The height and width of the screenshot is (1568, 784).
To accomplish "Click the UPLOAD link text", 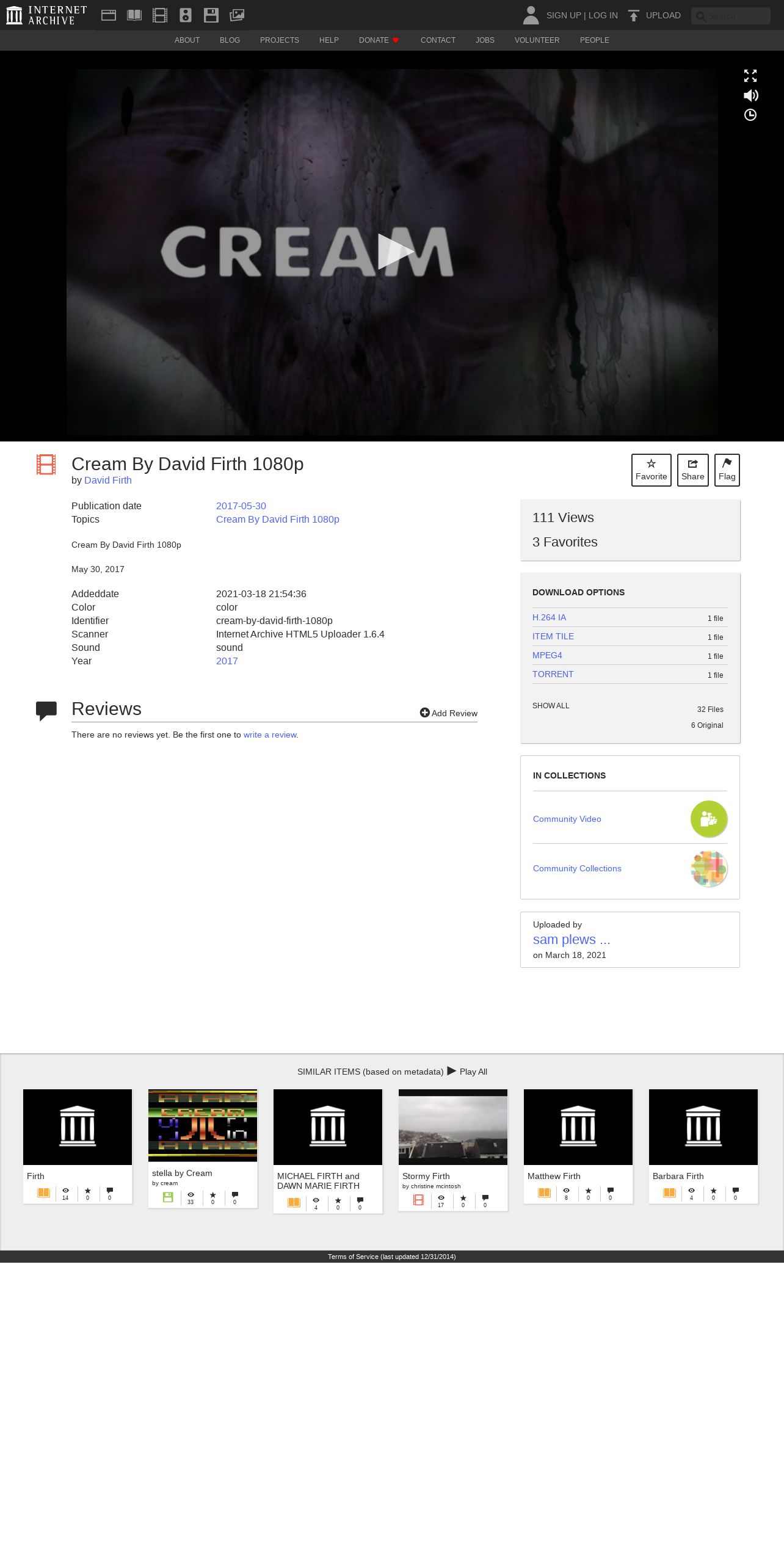I will click(663, 15).
